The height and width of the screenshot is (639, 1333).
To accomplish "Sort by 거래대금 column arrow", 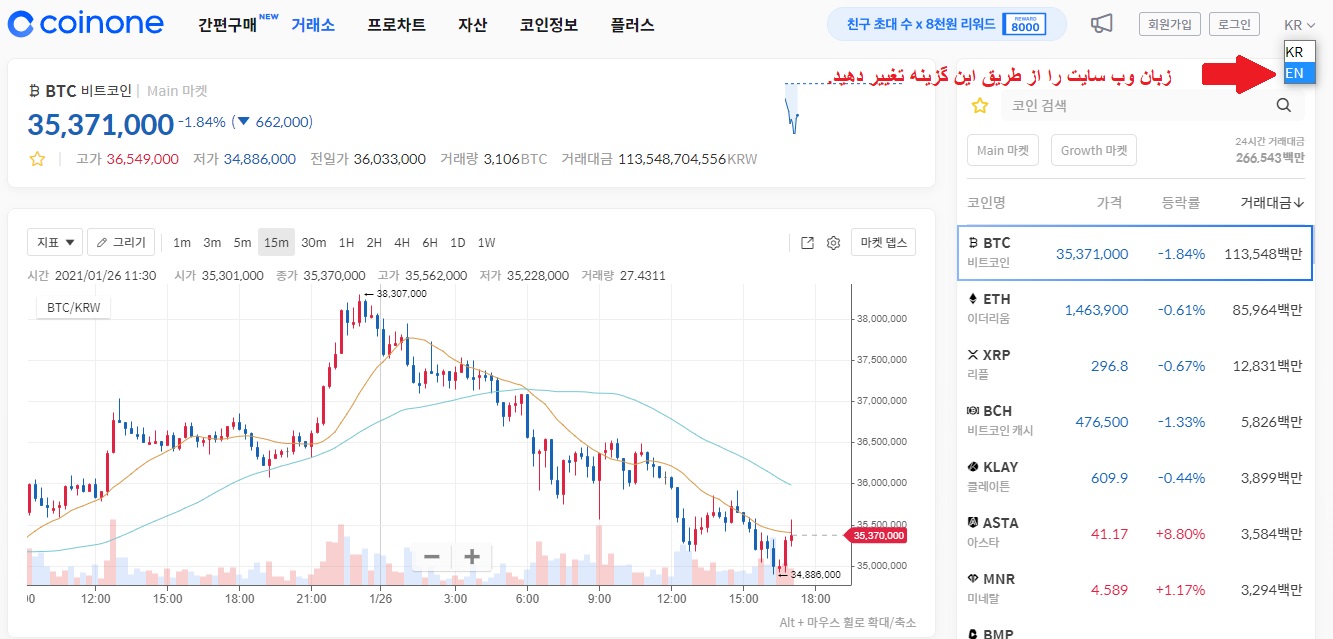I will pos(1299,203).
